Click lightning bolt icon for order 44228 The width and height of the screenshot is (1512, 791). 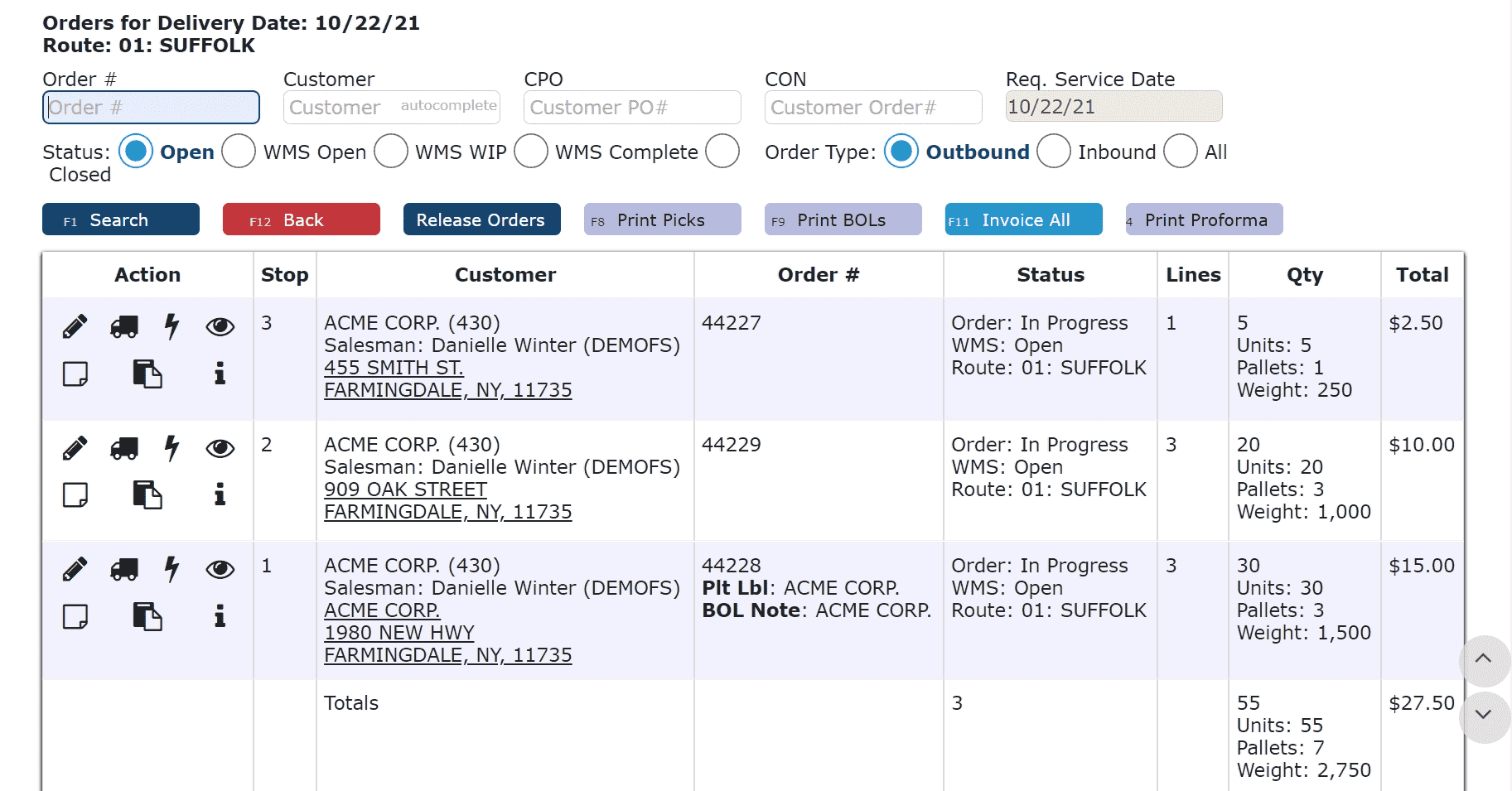tap(171, 569)
